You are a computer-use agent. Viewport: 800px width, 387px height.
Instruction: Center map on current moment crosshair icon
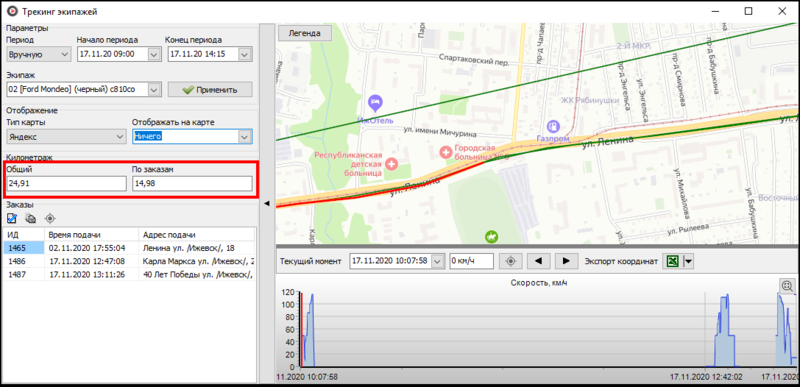[511, 261]
